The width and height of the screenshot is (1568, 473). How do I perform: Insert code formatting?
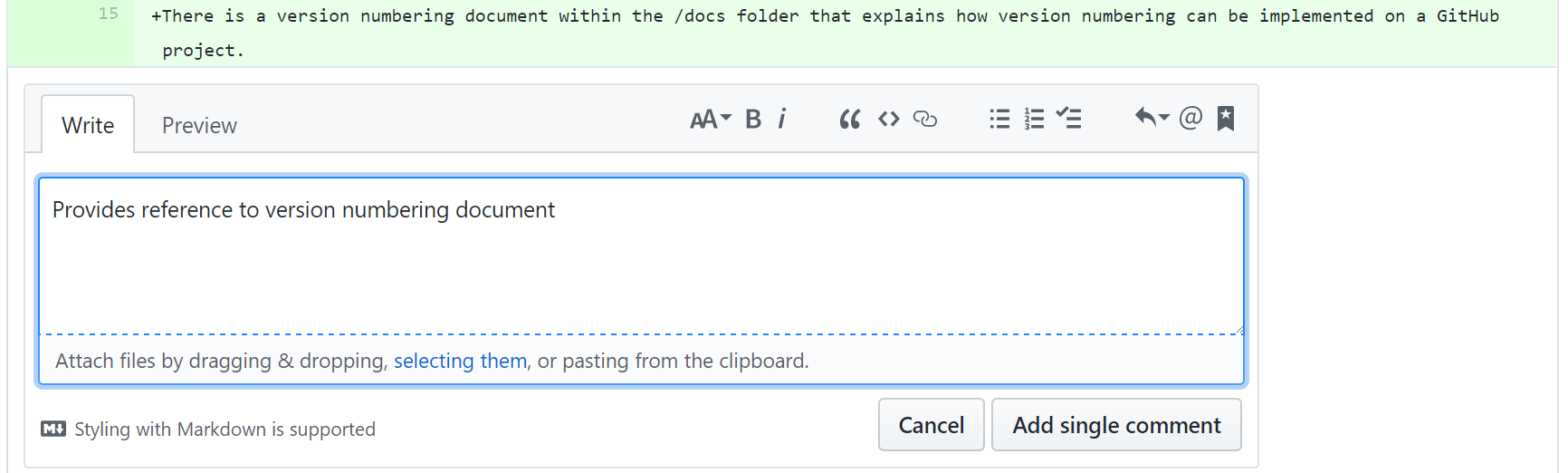[x=888, y=119]
